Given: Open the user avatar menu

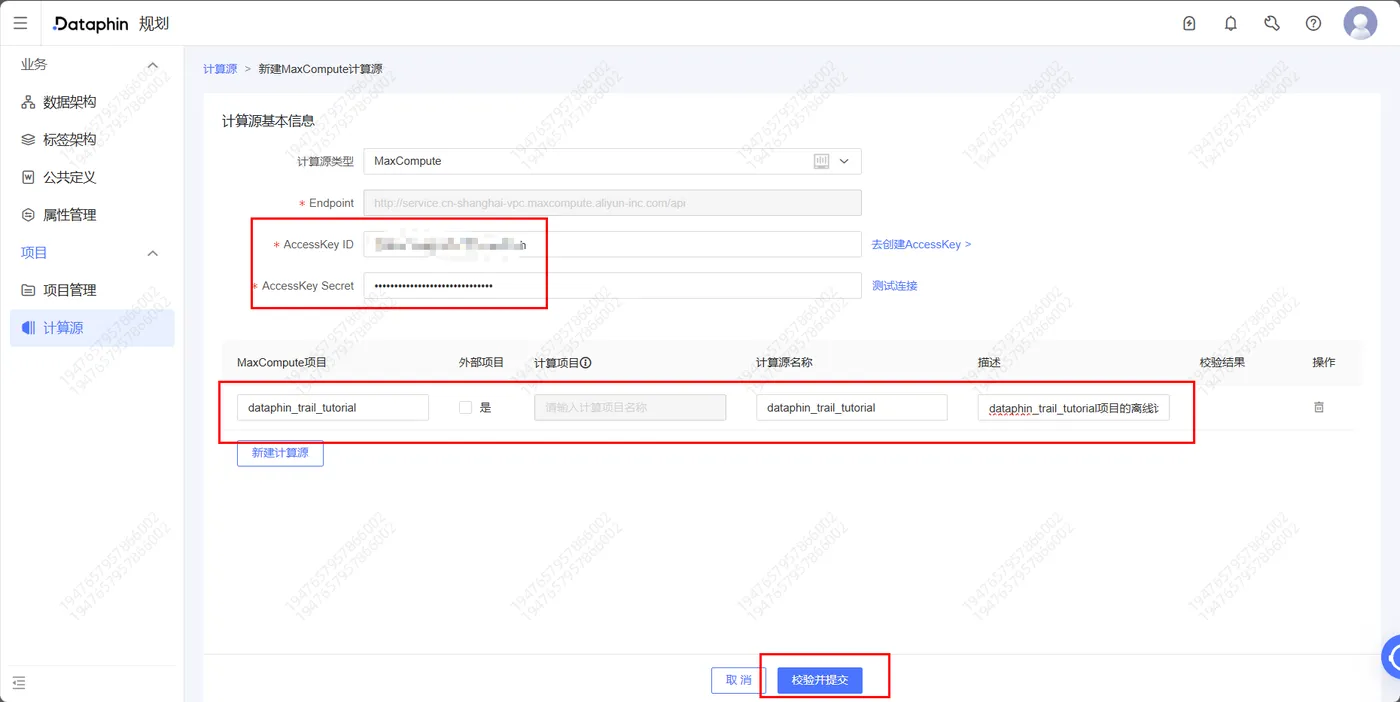Looking at the screenshot, I should (x=1360, y=23).
